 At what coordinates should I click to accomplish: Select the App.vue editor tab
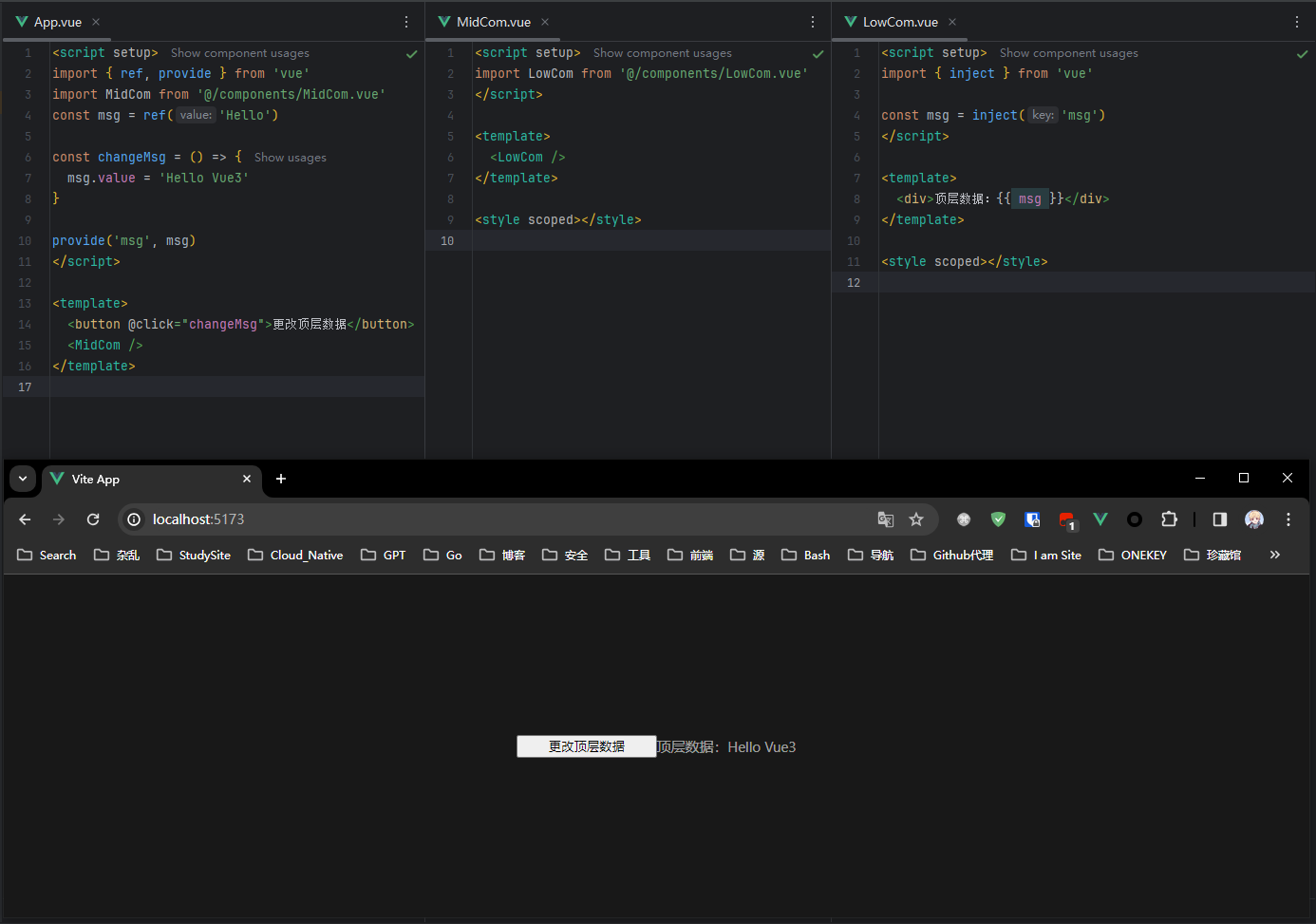coord(57,22)
